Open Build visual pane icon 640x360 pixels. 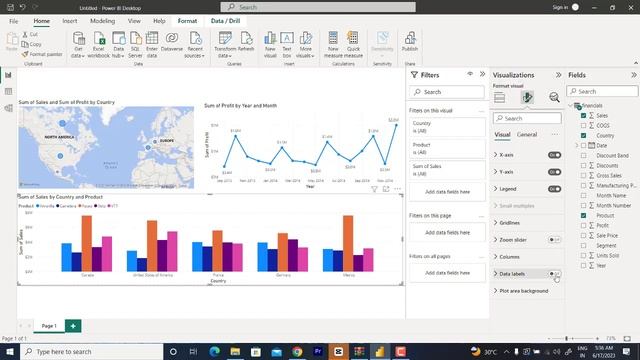(x=500, y=98)
